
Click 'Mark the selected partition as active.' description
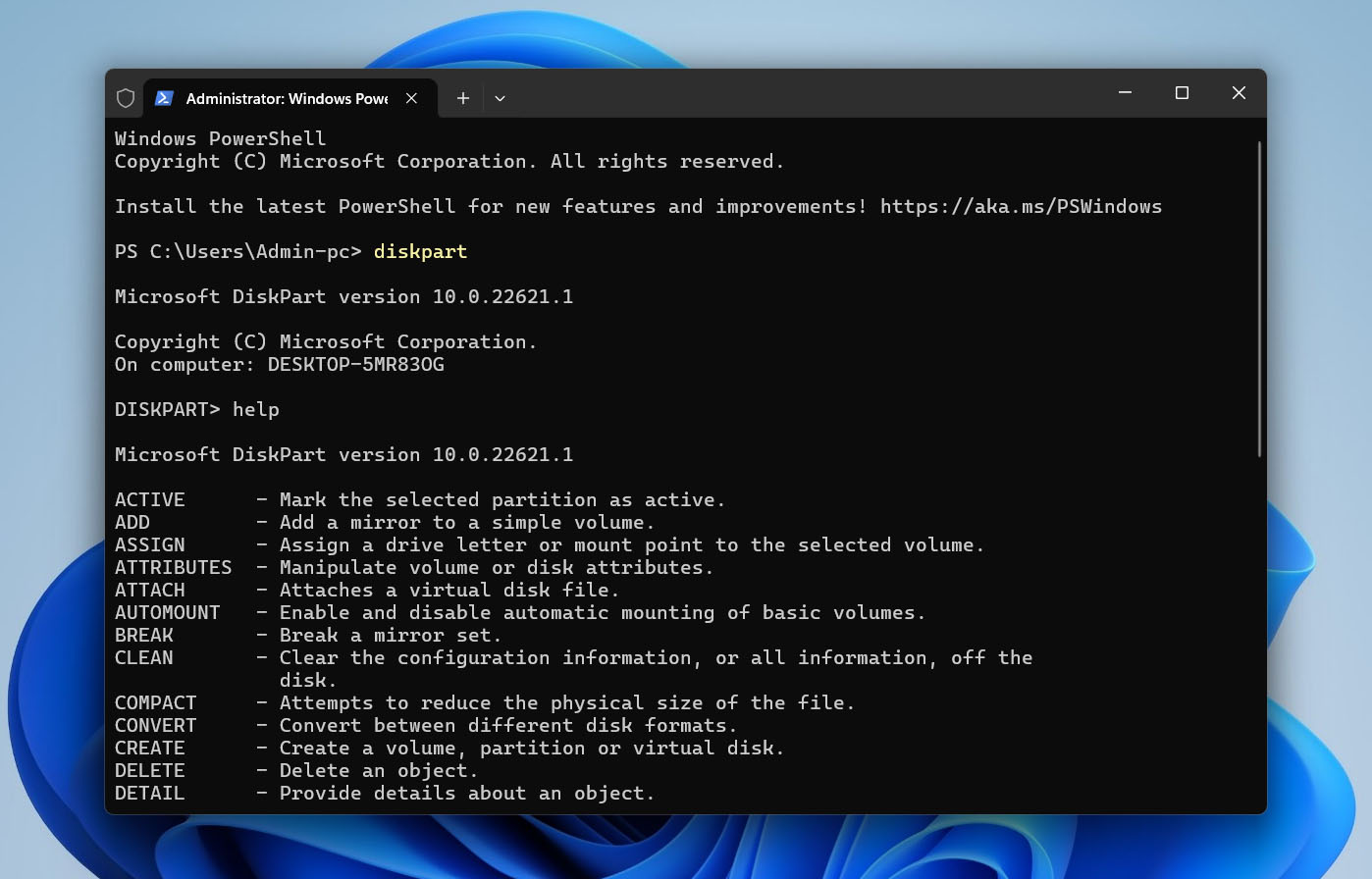tap(502, 499)
